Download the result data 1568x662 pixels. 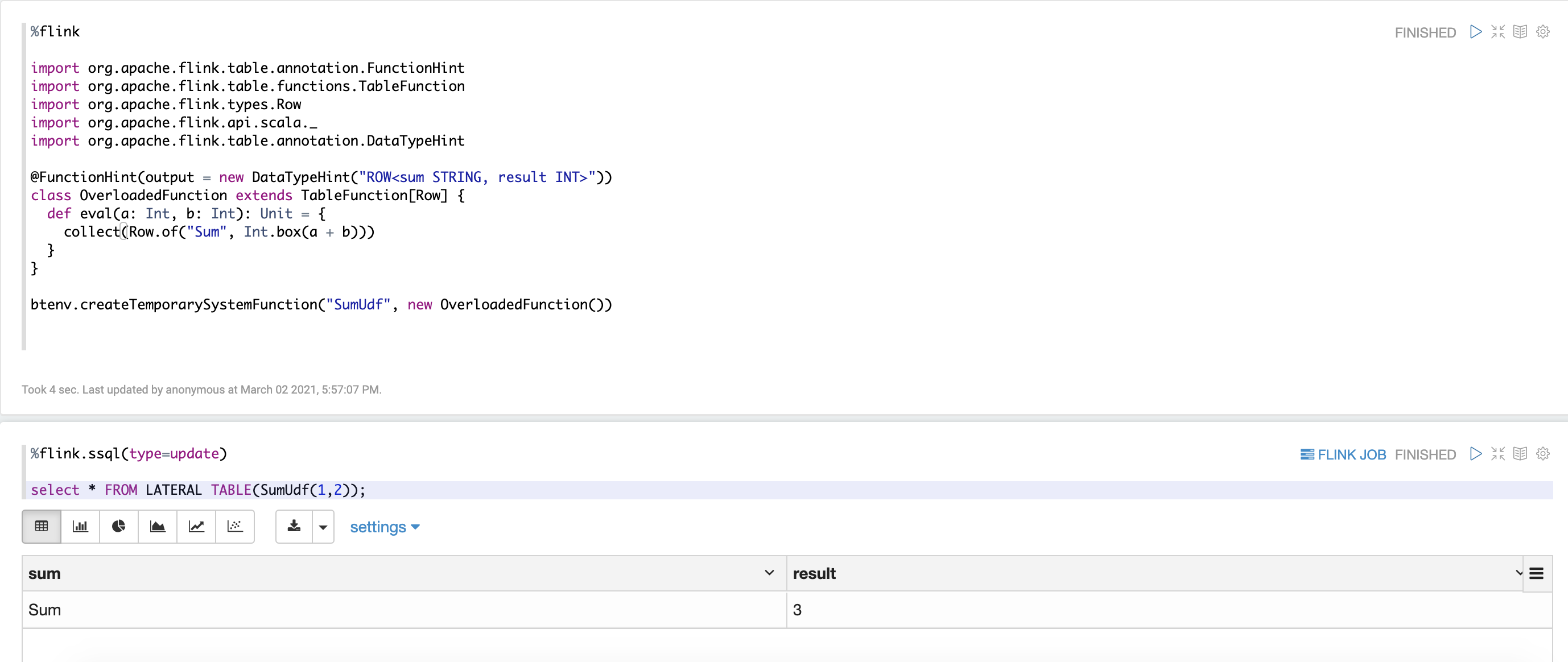click(x=294, y=526)
